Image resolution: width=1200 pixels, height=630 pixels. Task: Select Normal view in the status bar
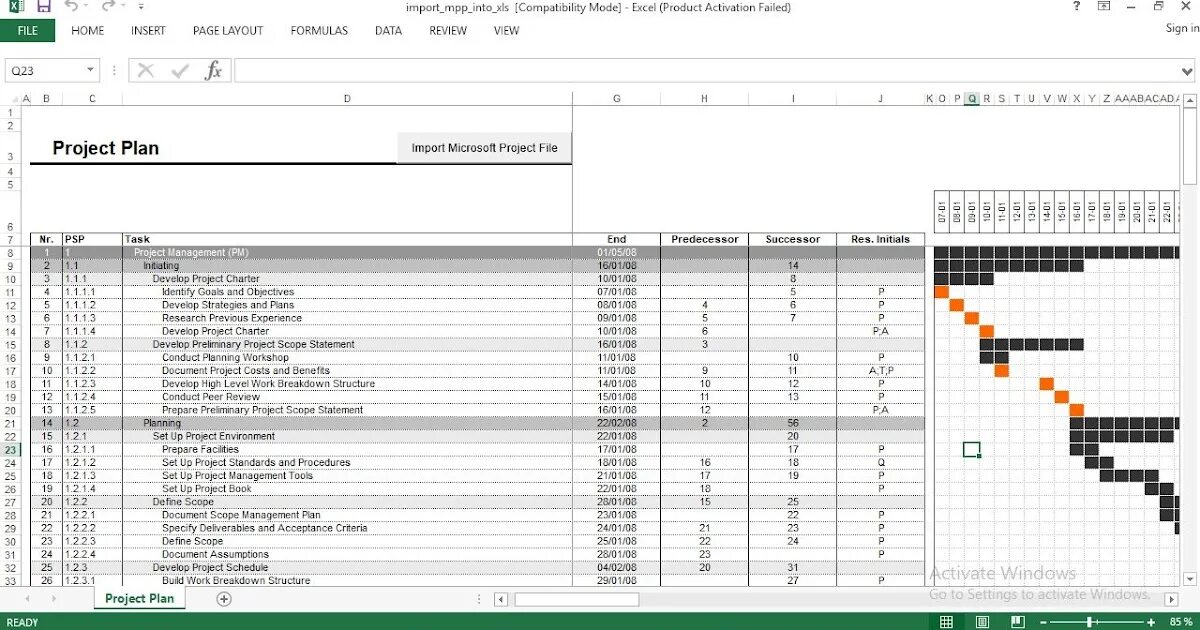pyautogui.click(x=947, y=621)
